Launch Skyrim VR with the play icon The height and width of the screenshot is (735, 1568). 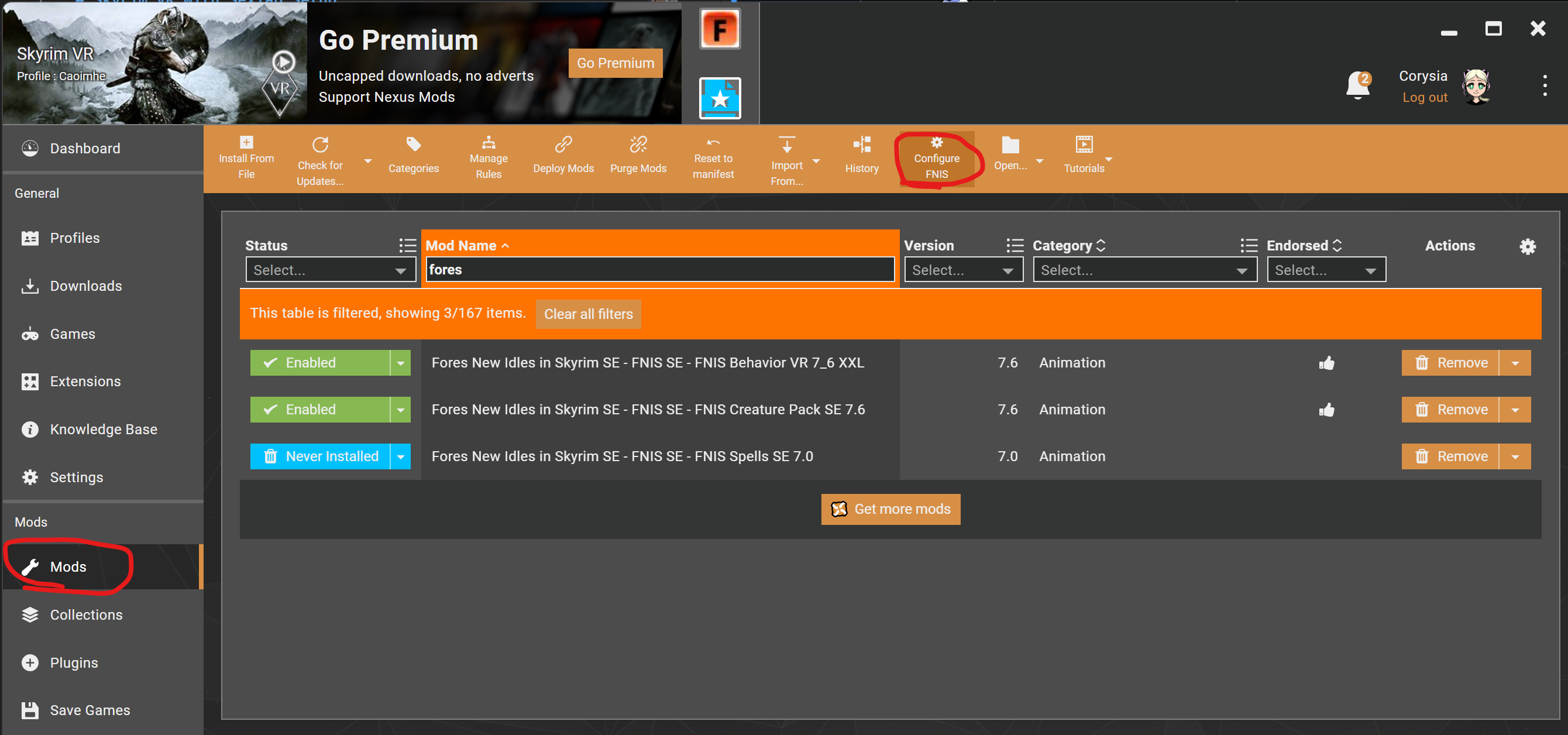click(283, 62)
